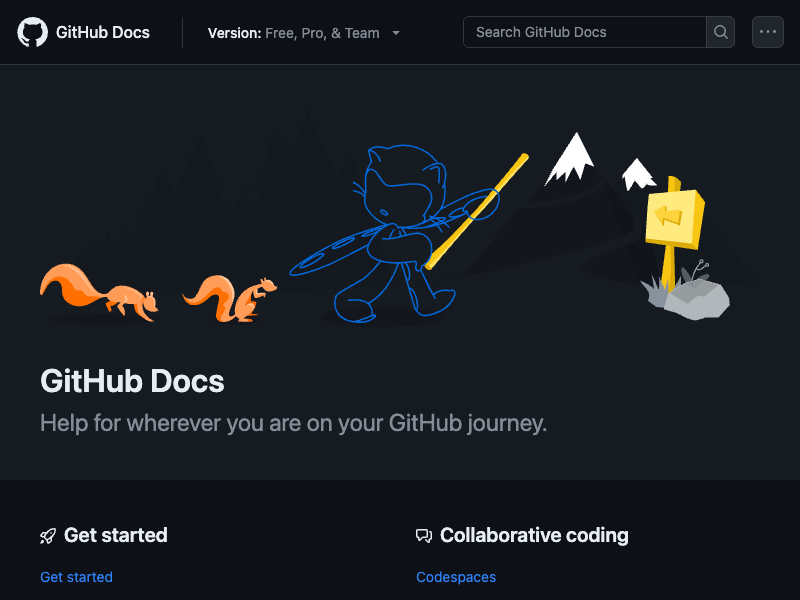
Task: Click the Get started section heading
Action: click(116, 535)
